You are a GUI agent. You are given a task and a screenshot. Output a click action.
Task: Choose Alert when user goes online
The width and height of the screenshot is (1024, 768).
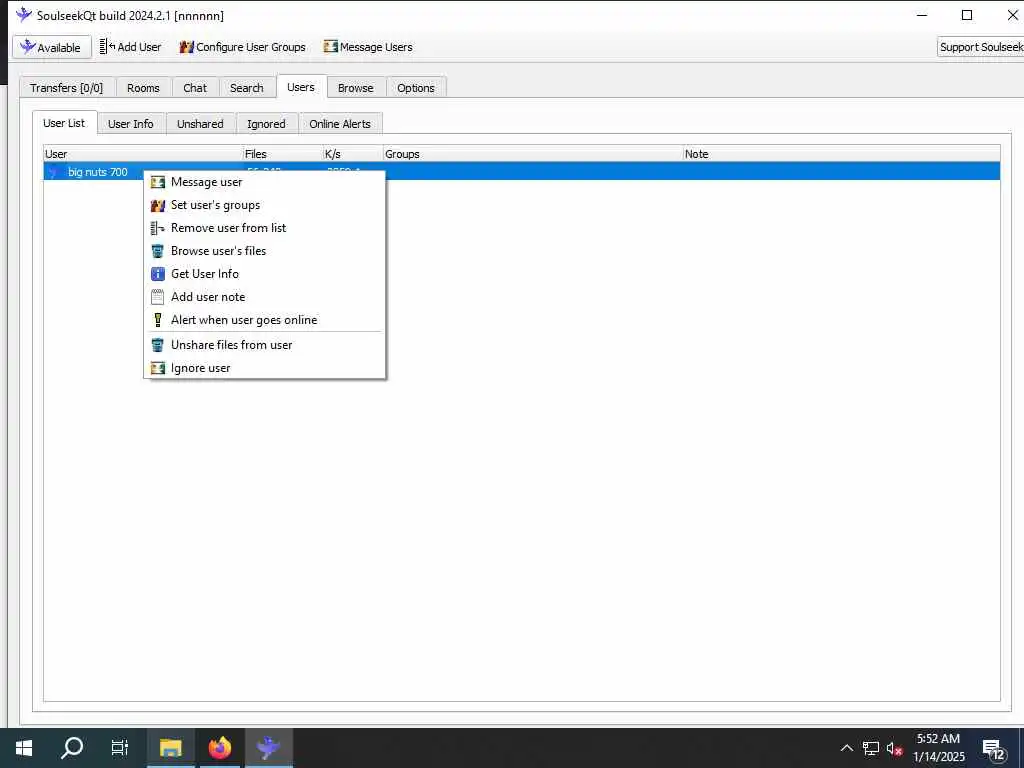[264, 319]
